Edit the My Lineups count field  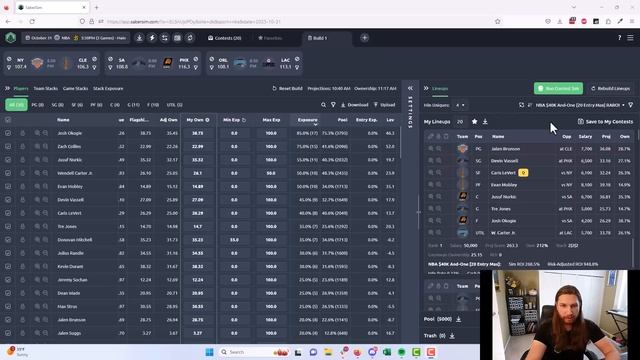click(460, 121)
